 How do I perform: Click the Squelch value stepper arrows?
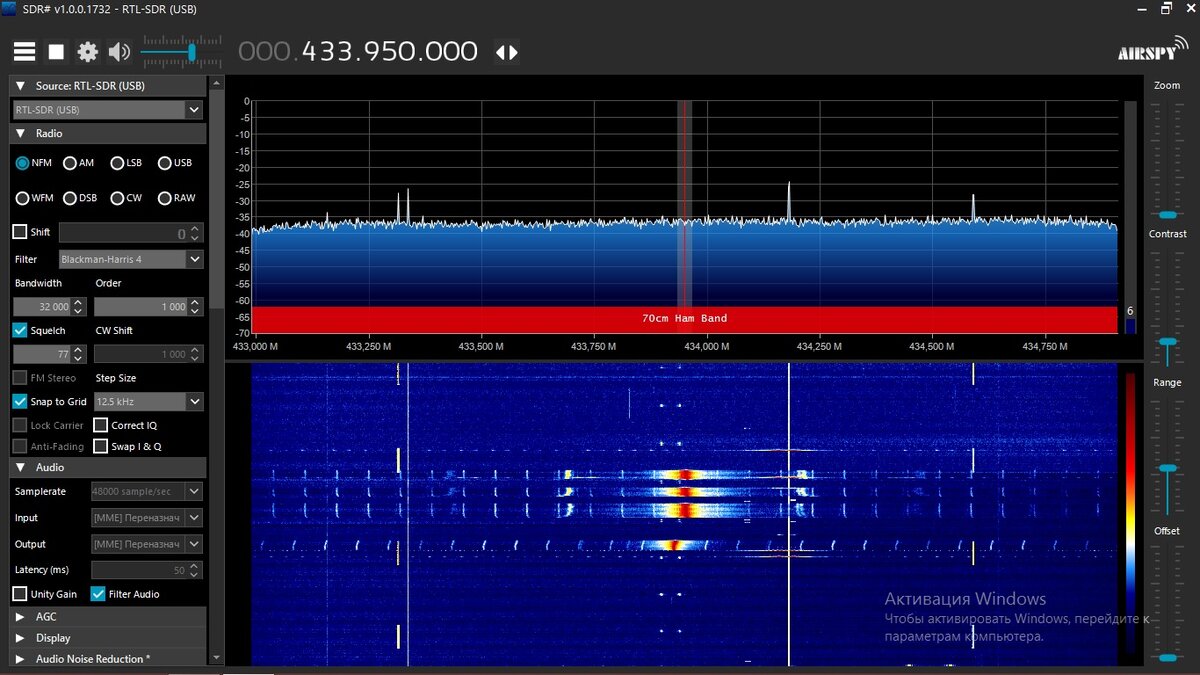pyautogui.click(x=79, y=354)
